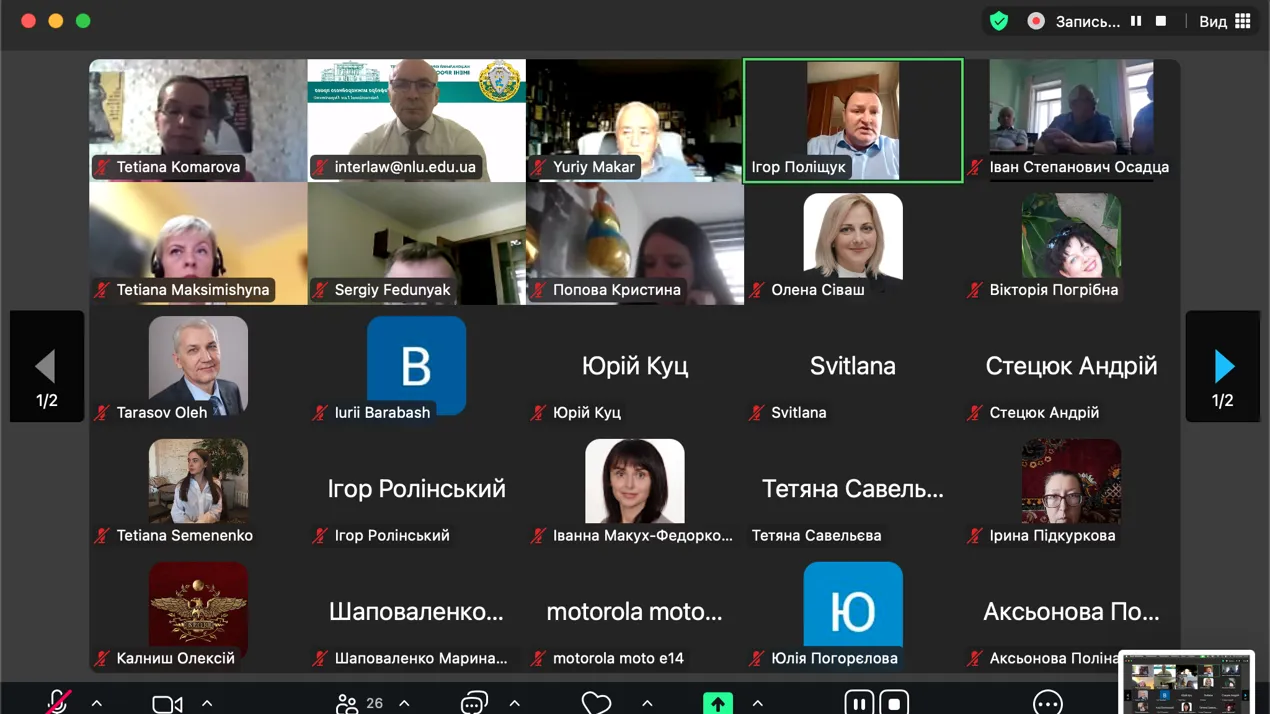Stop recording in bottom toolbar
The height and width of the screenshot is (714, 1270).
(894, 703)
